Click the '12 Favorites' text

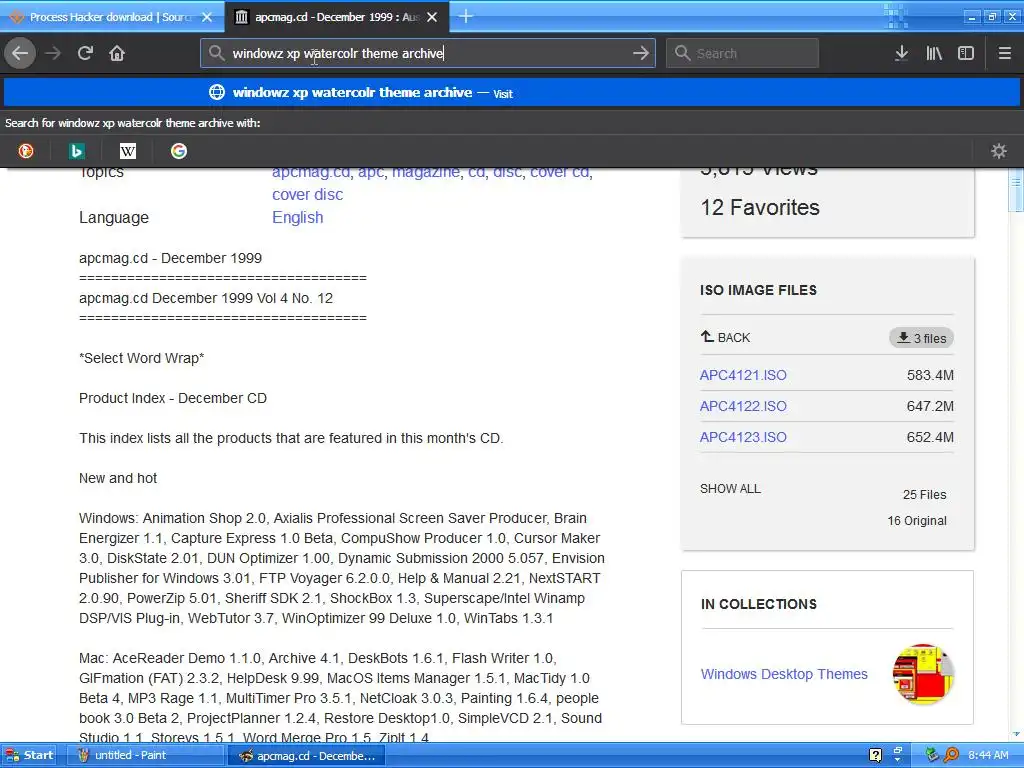point(760,208)
